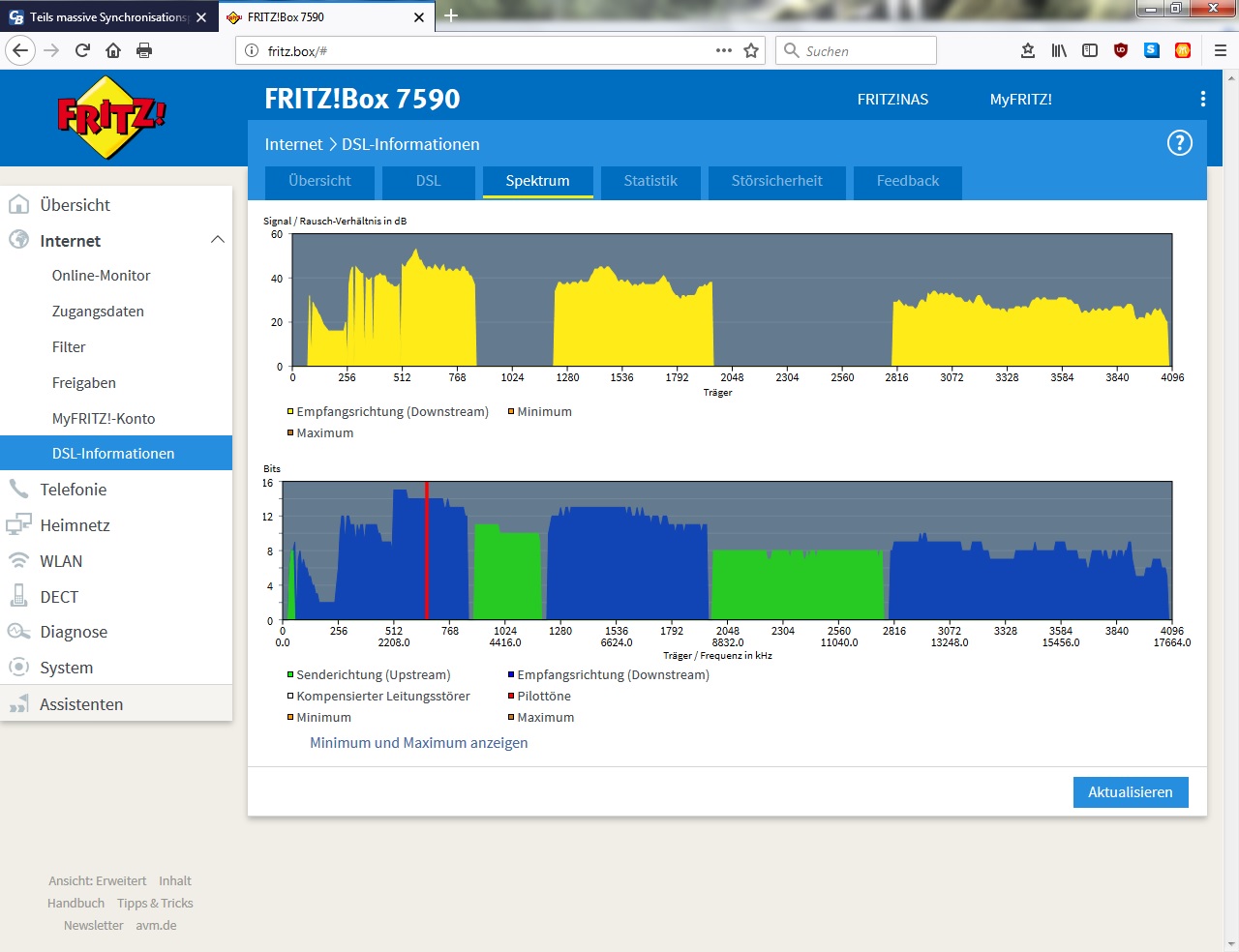The width and height of the screenshot is (1239, 952).
Task: Click the Senderichtung (Upstream) legend label
Action: click(374, 675)
